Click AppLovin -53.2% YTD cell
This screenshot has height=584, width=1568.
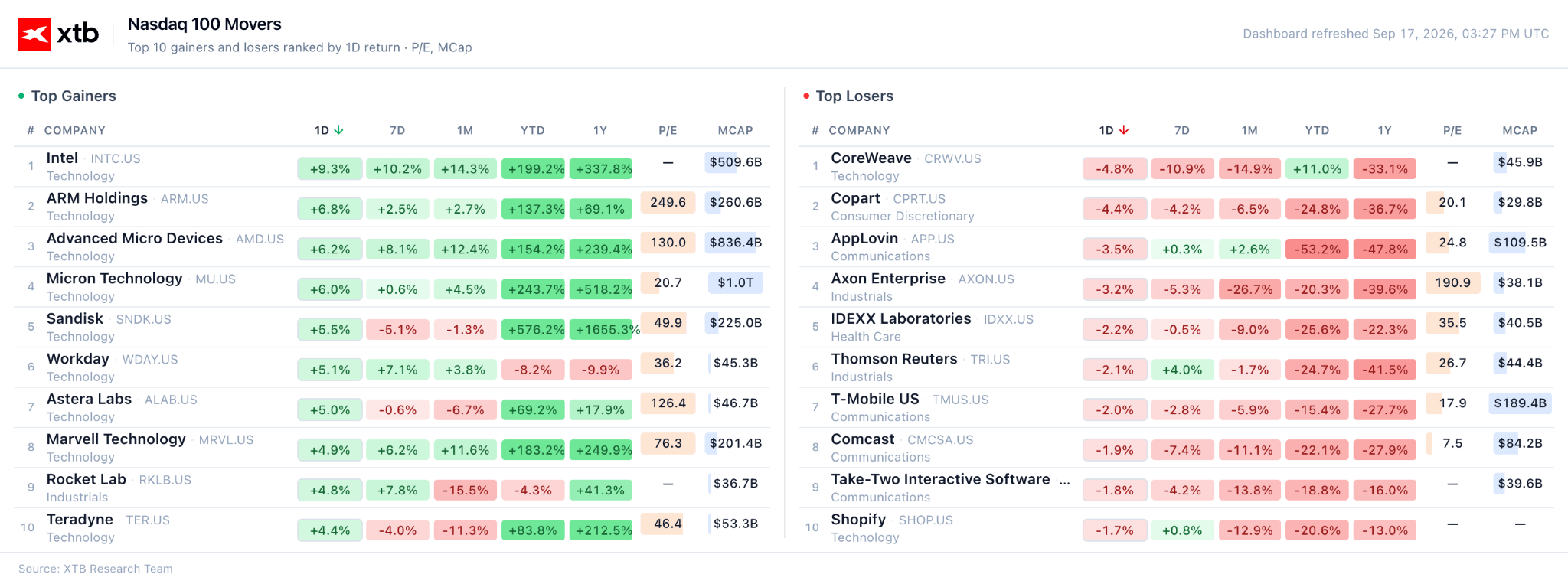(1317, 250)
